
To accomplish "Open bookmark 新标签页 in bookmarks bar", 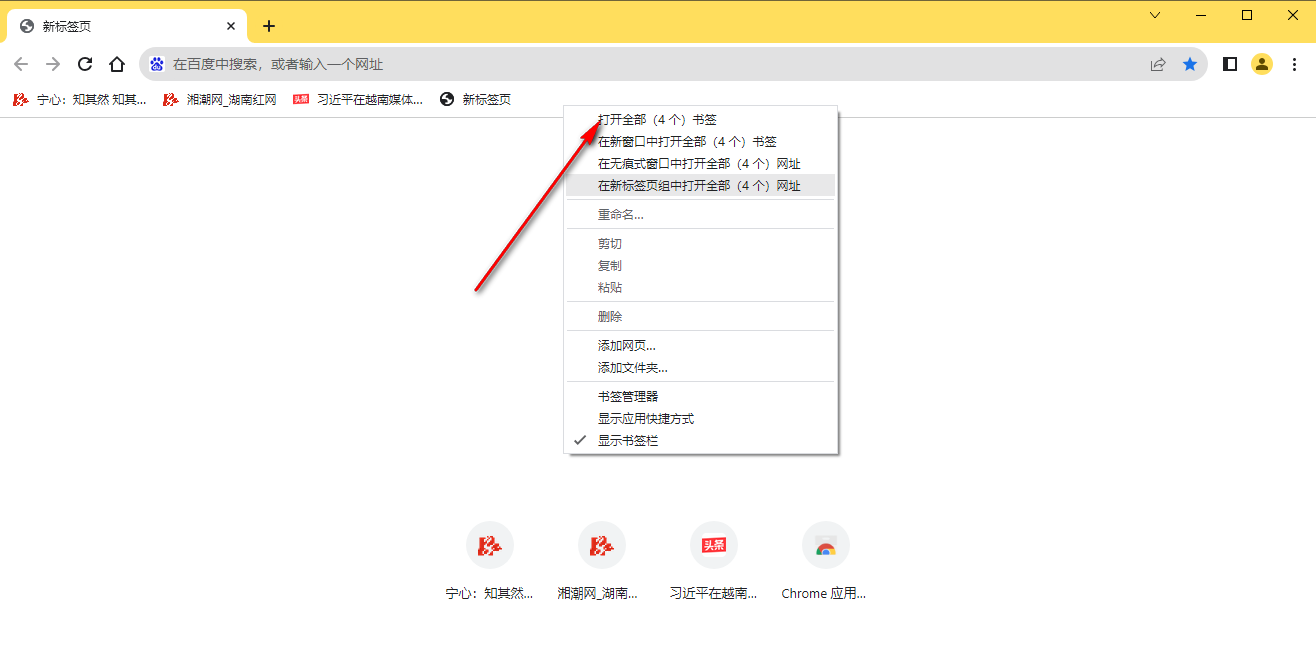I will (475, 99).
